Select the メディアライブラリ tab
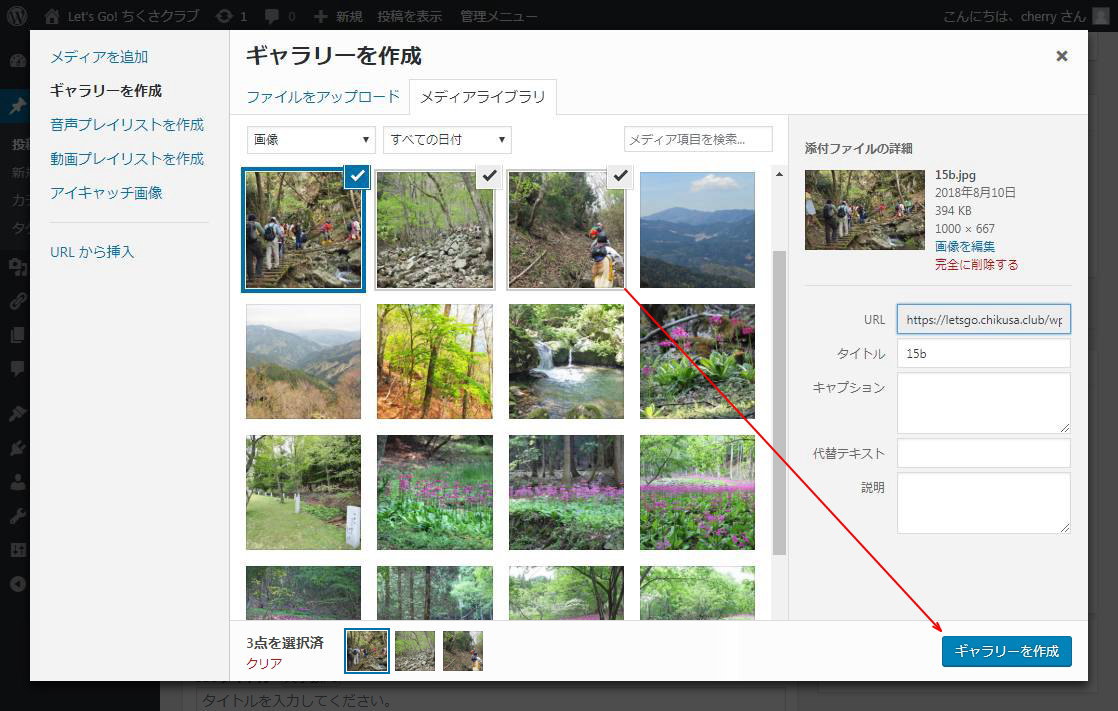 (483, 97)
